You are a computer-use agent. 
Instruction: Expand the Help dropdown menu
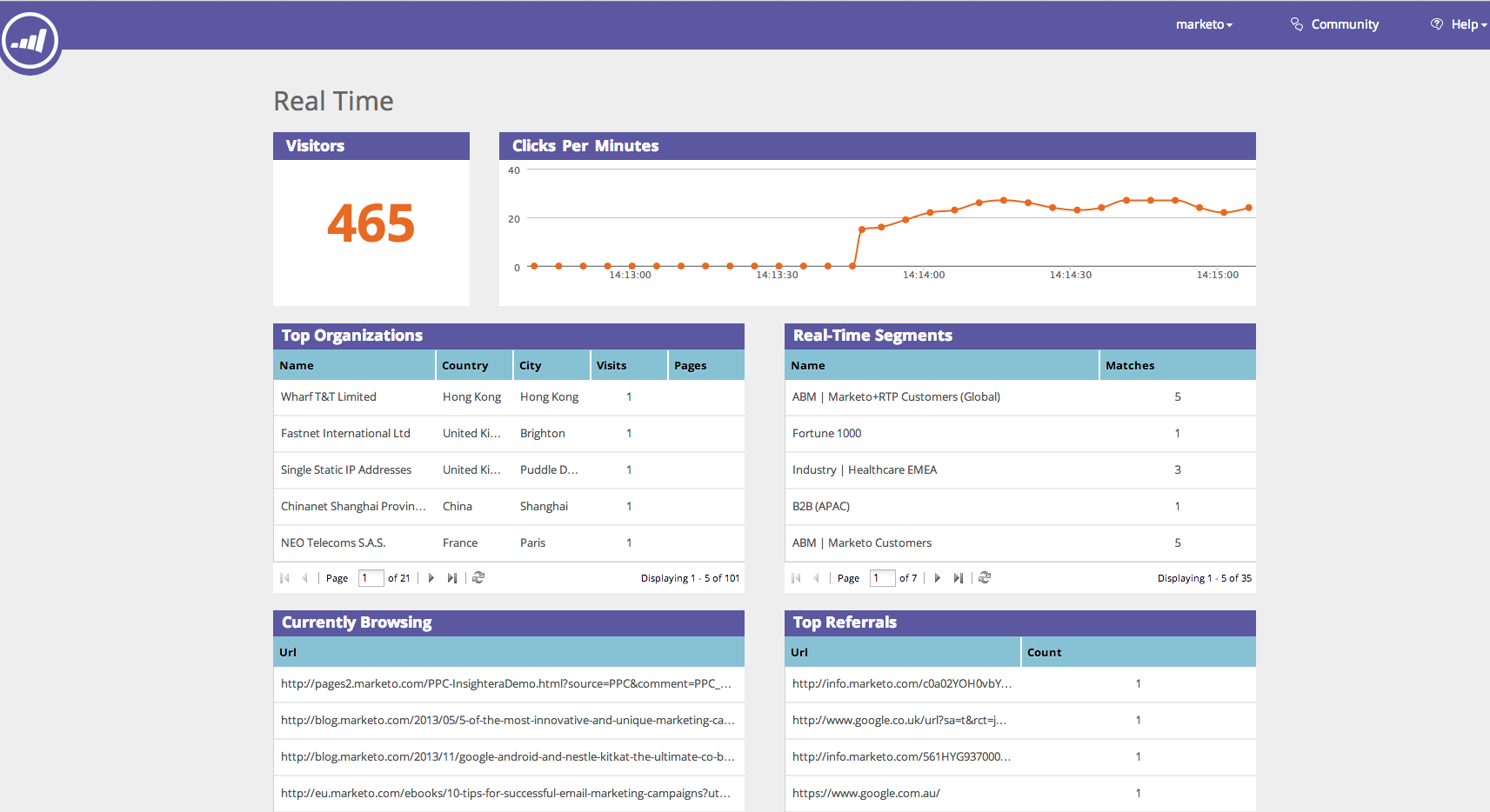pyautogui.click(x=1459, y=24)
